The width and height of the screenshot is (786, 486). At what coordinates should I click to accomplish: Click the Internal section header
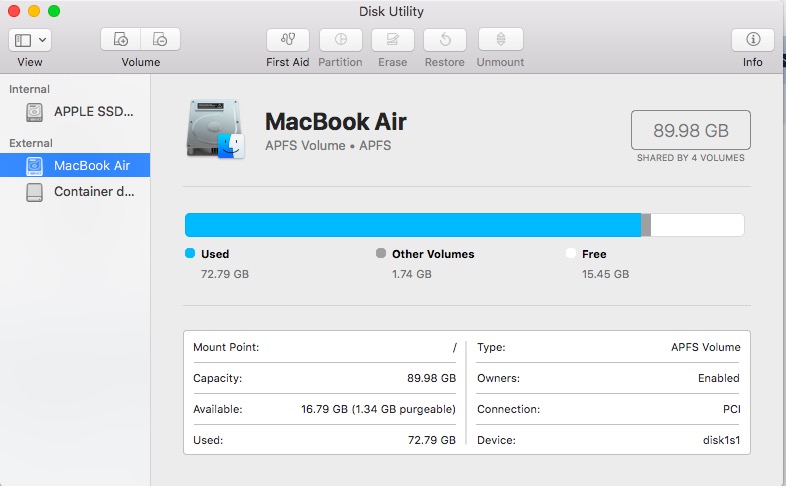[29, 89]
